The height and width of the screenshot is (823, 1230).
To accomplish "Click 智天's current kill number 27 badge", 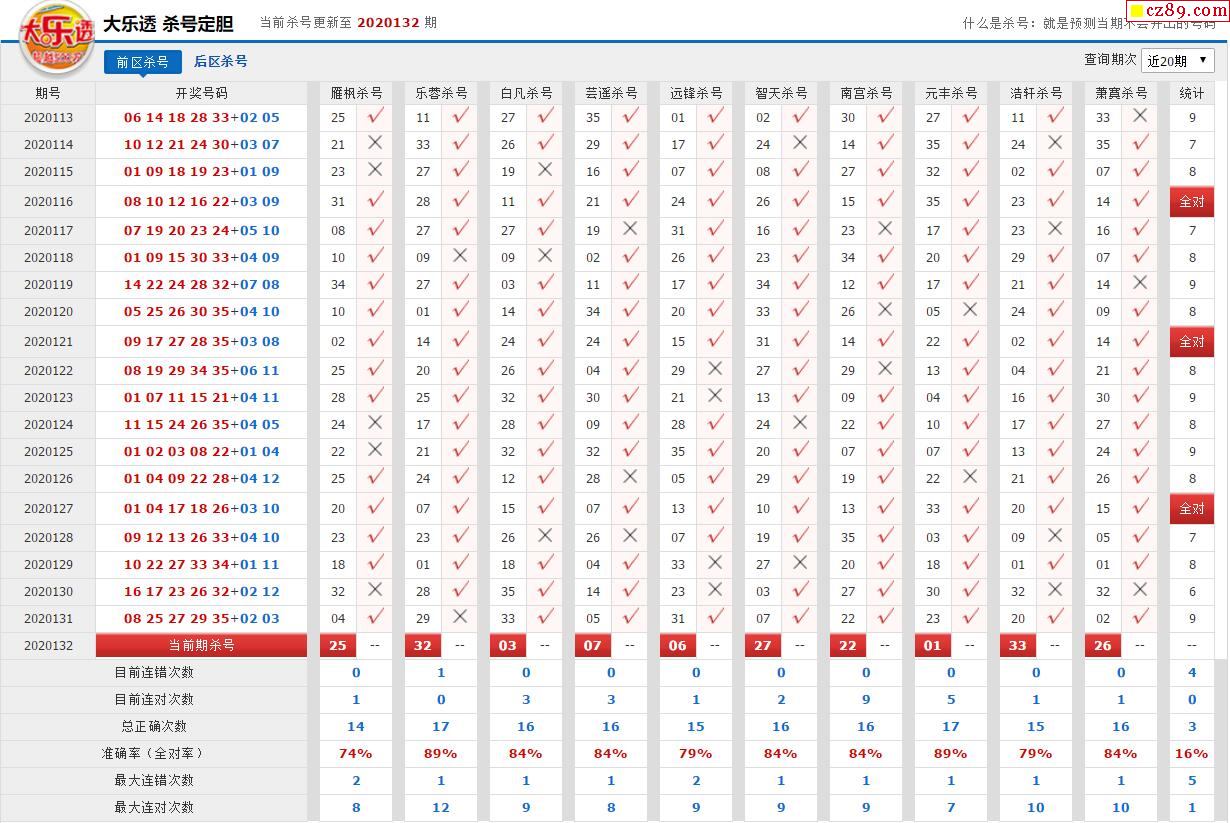I will point(763,646).
